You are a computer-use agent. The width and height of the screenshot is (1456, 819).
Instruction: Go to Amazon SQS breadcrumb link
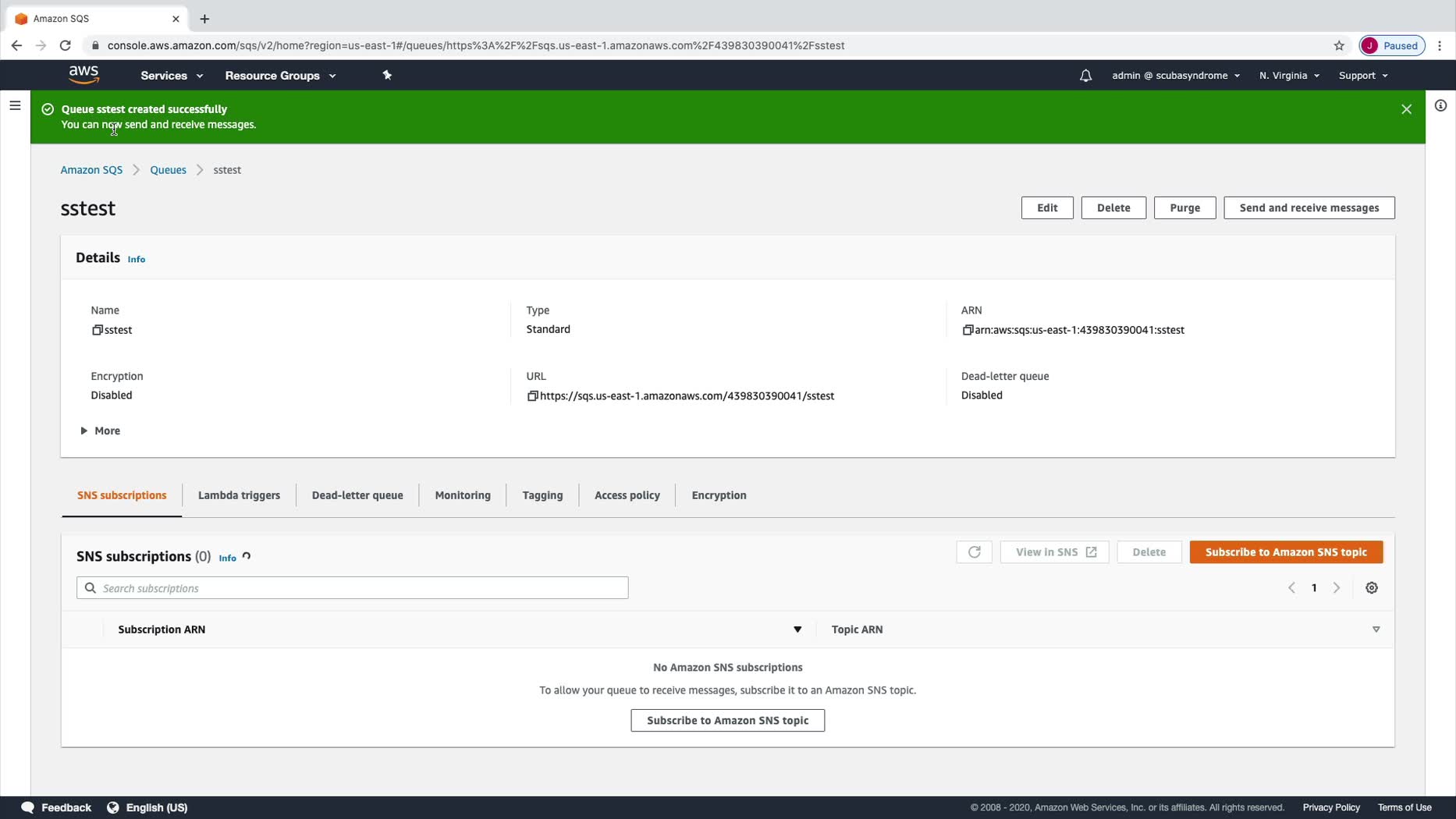[91, 170]
